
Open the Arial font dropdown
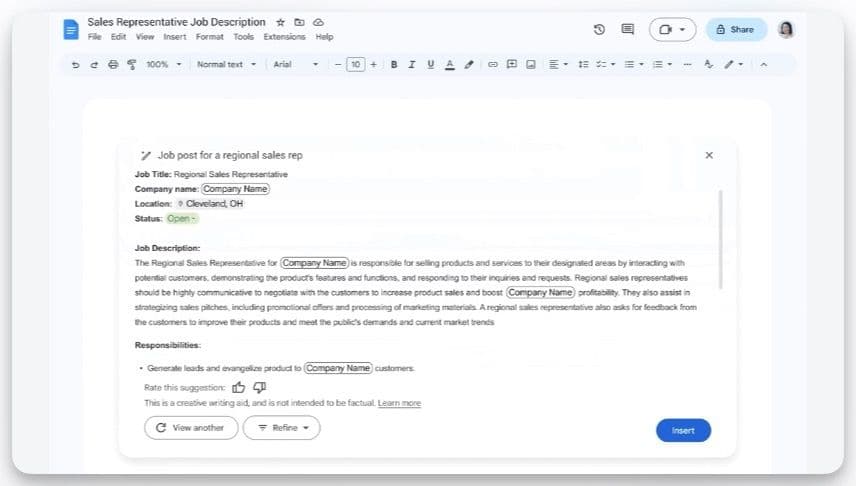tap(296, 64)
